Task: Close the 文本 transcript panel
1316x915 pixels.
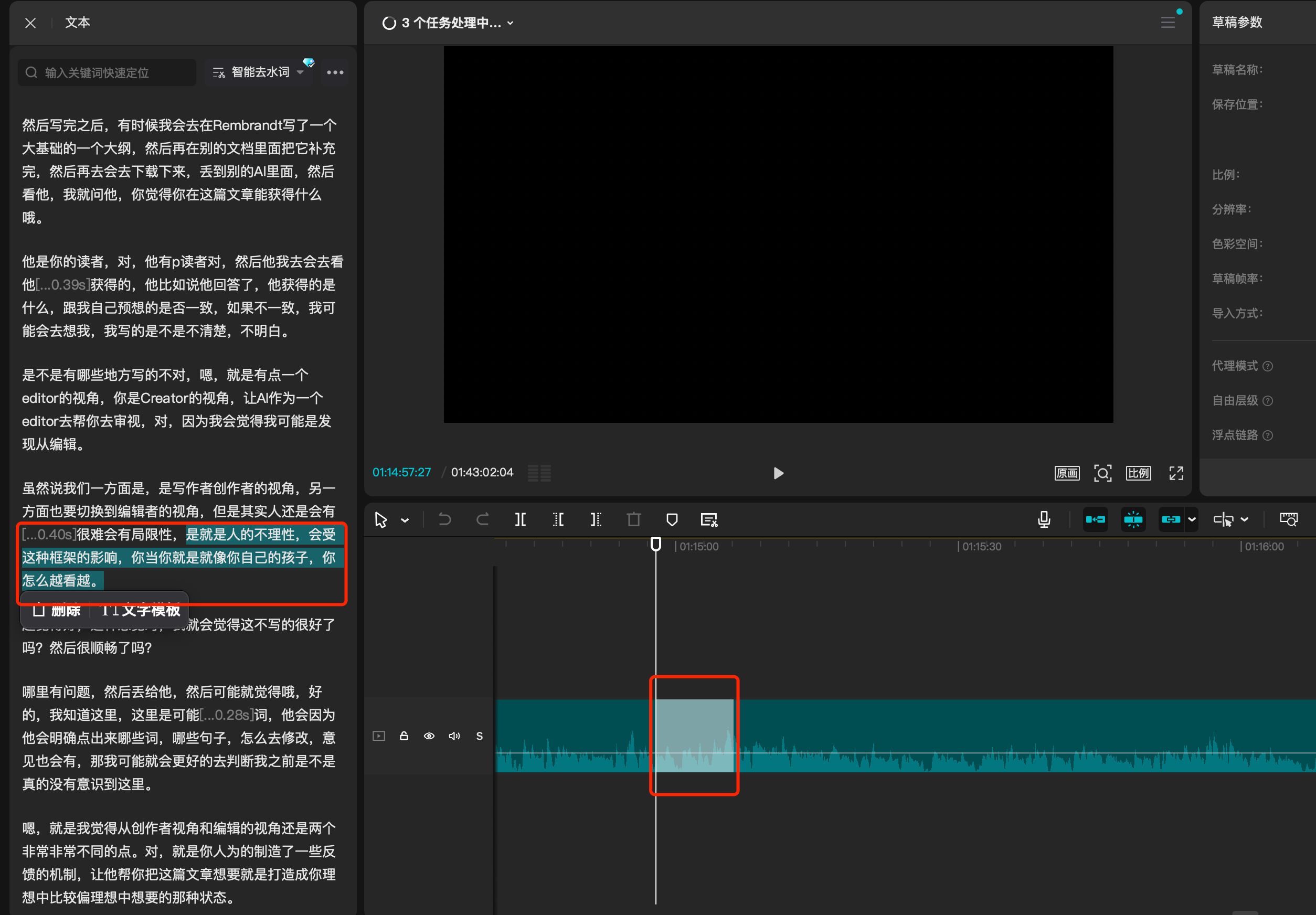Action: coord(30,23)
